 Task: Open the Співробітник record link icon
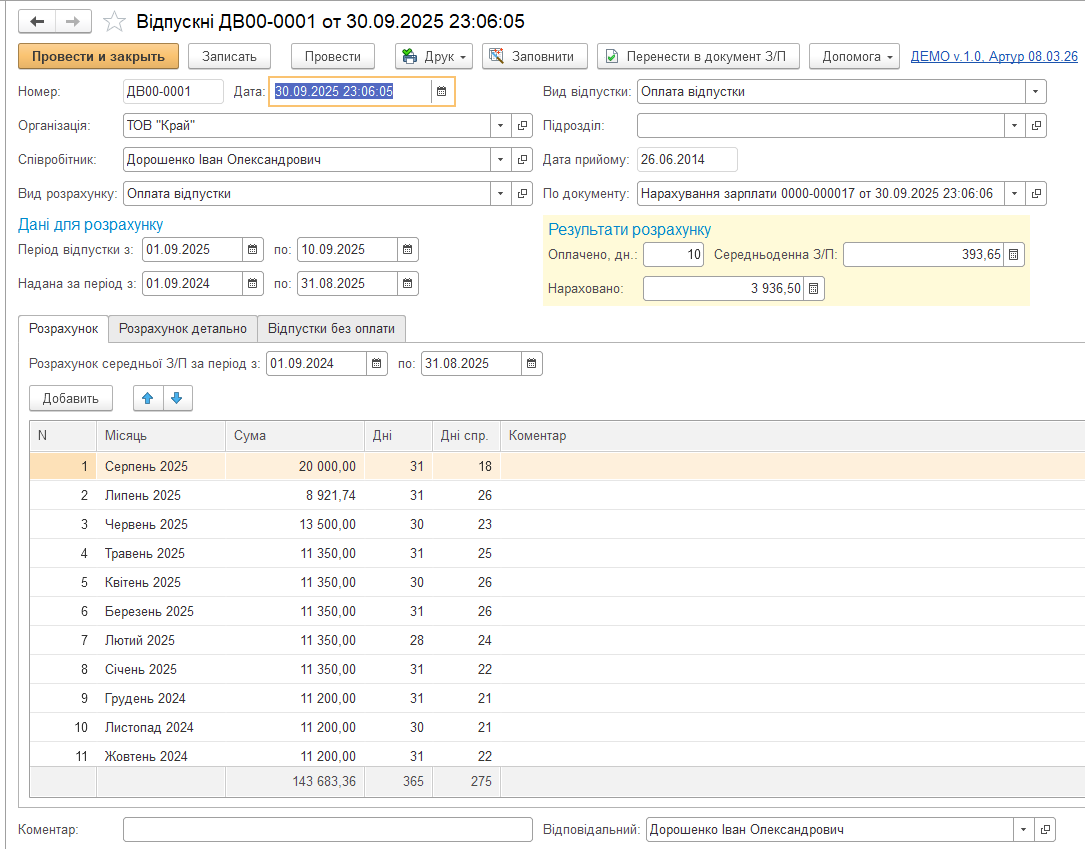point(522,160)
